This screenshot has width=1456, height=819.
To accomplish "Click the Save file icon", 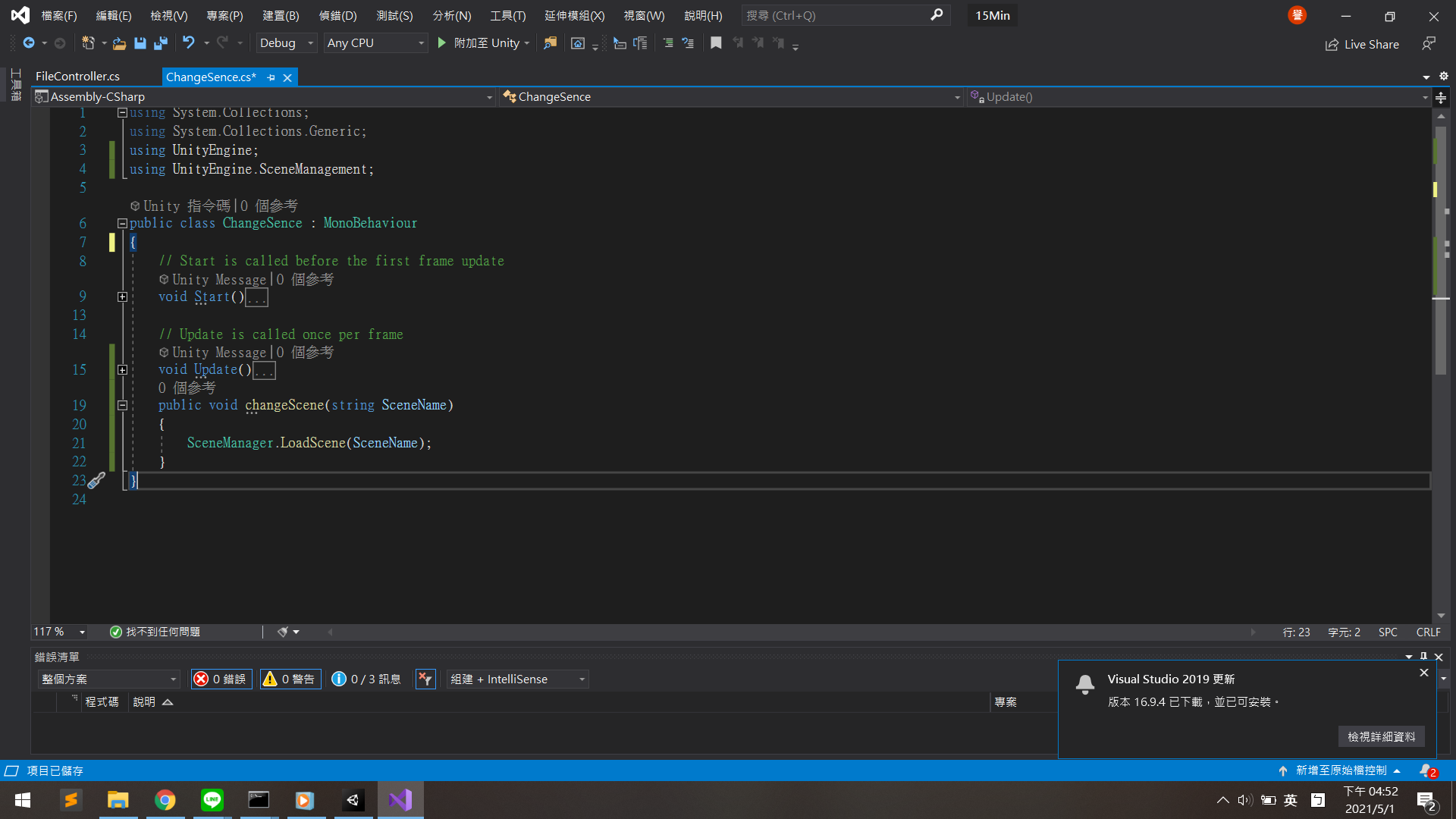I will coord(140,43).
